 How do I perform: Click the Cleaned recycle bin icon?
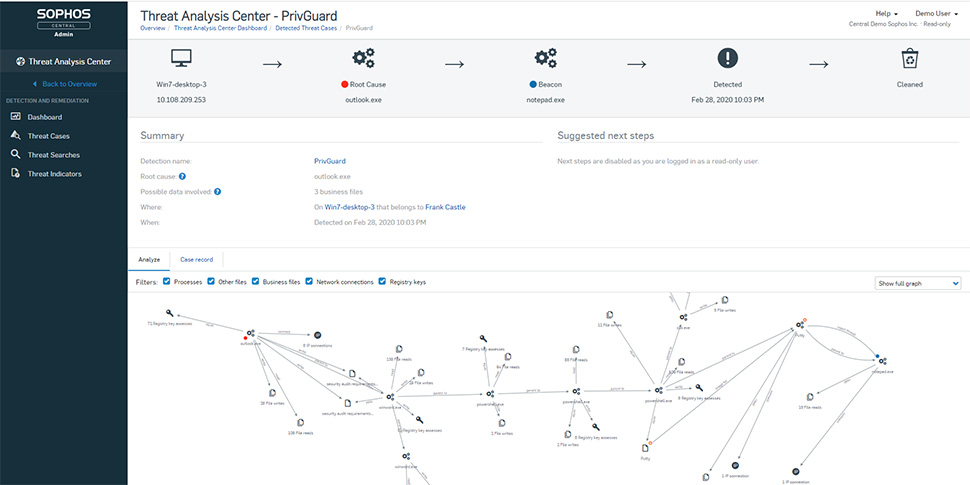(909, 58)
